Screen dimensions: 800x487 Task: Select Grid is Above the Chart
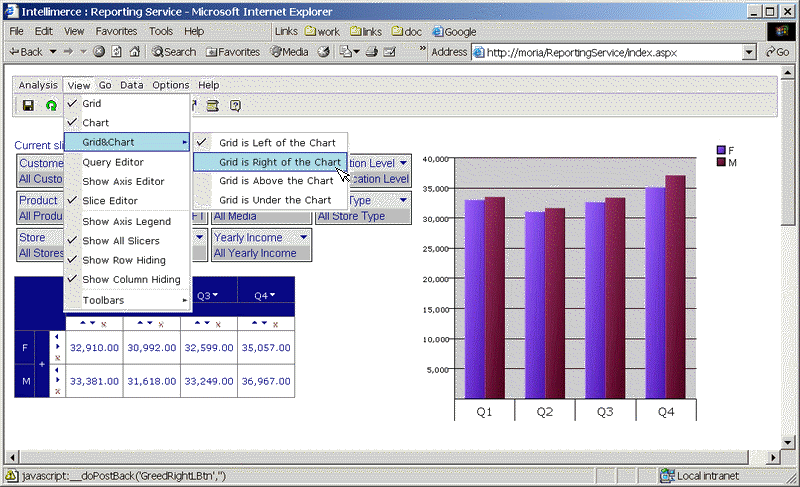coord(270,181)
